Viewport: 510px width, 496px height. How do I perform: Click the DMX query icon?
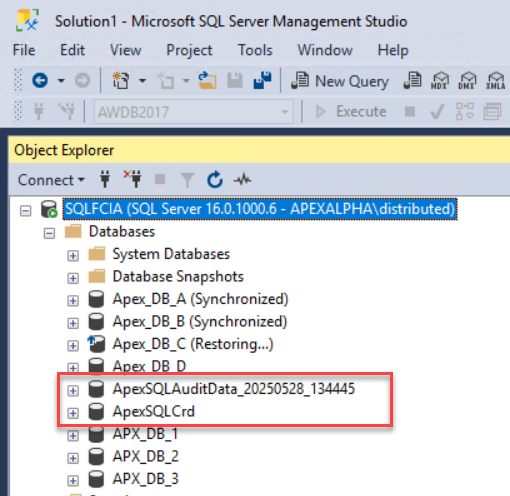point(467,81)
